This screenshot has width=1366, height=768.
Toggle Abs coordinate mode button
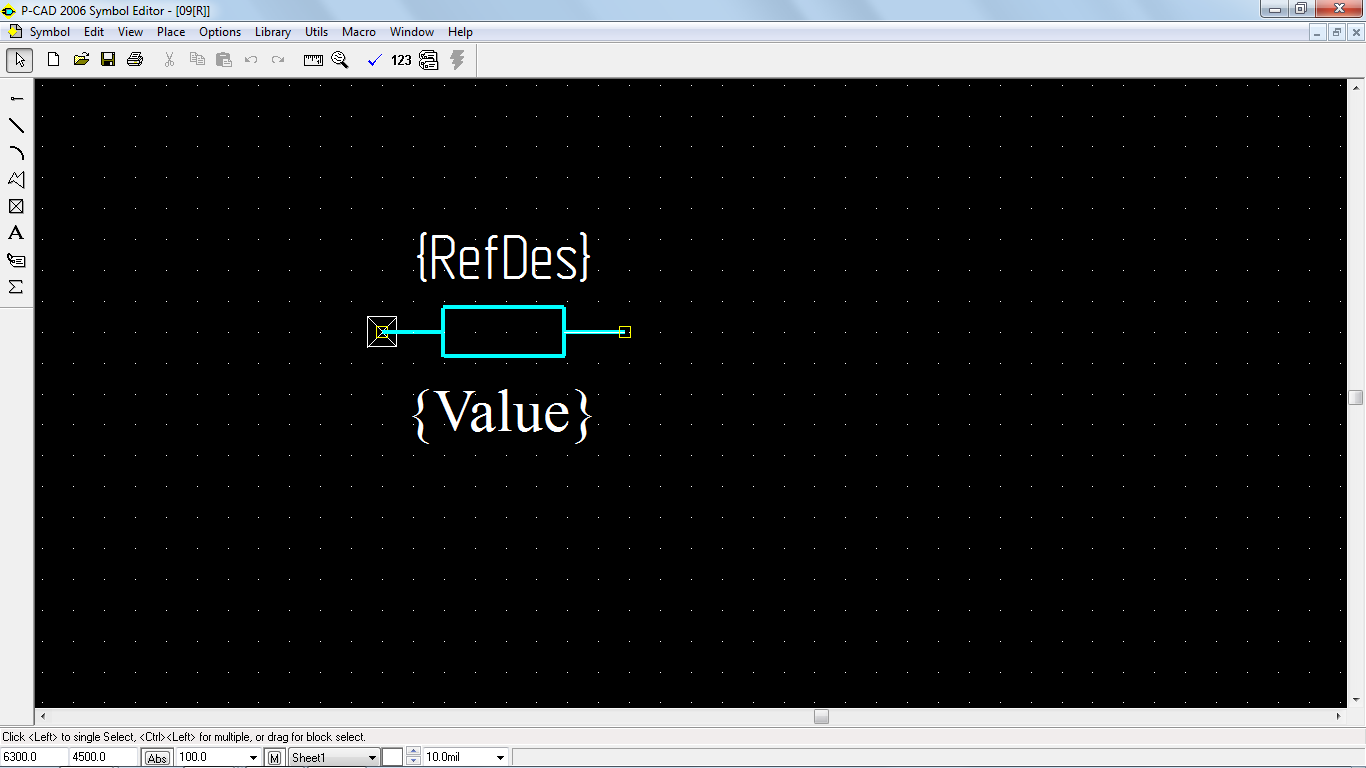pos(157,758)
